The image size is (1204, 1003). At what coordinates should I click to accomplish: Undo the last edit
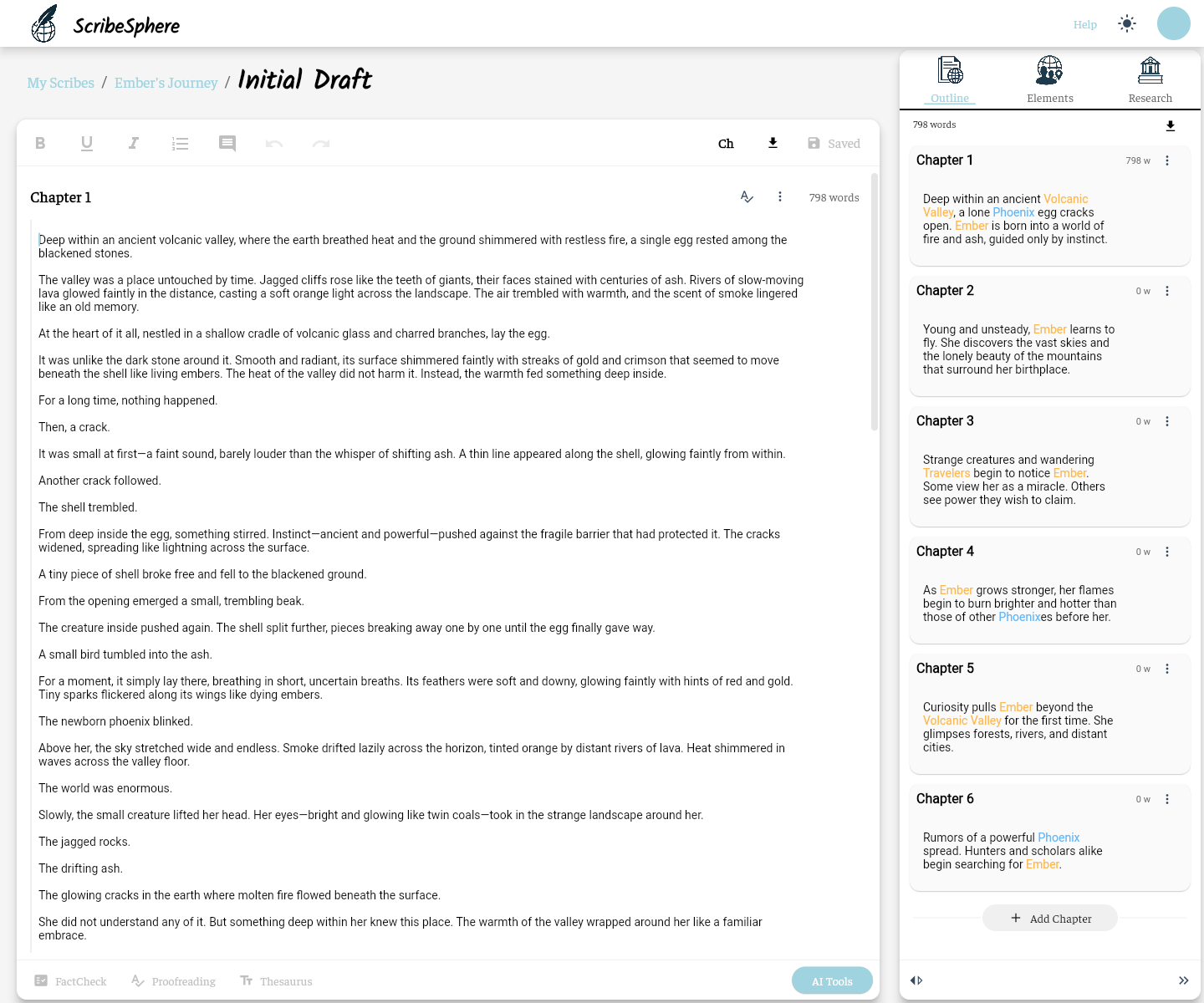(274, 143)
